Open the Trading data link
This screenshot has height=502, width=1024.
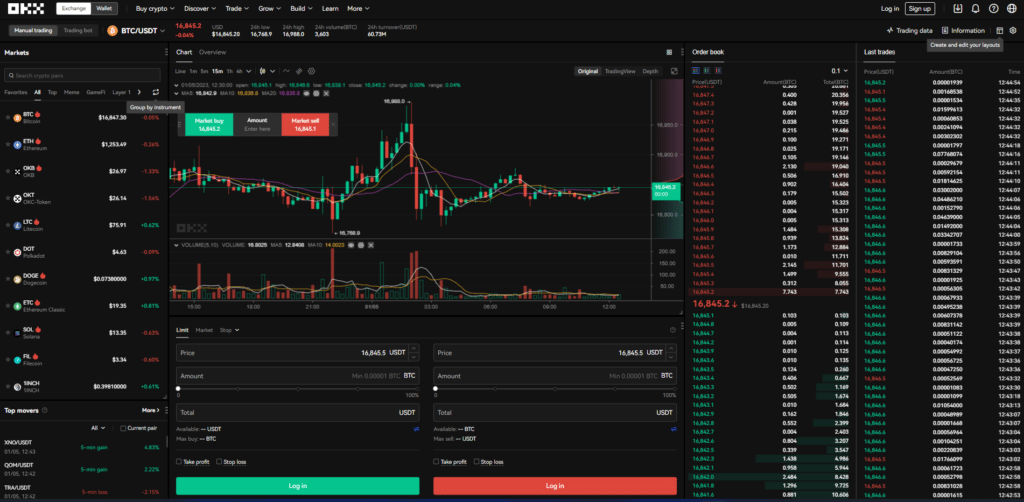[908, 30]
